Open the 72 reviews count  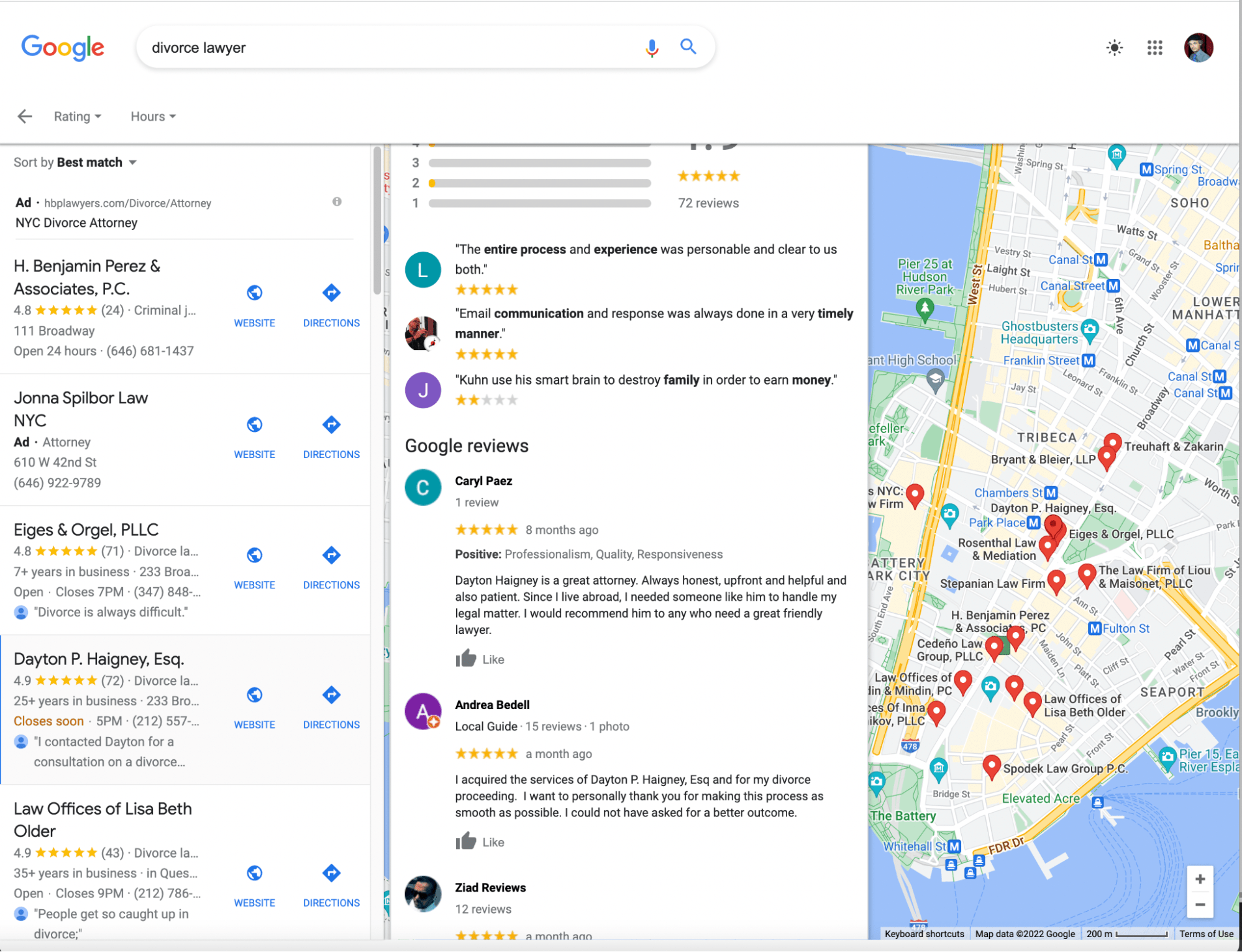click(x=708, y=203)
